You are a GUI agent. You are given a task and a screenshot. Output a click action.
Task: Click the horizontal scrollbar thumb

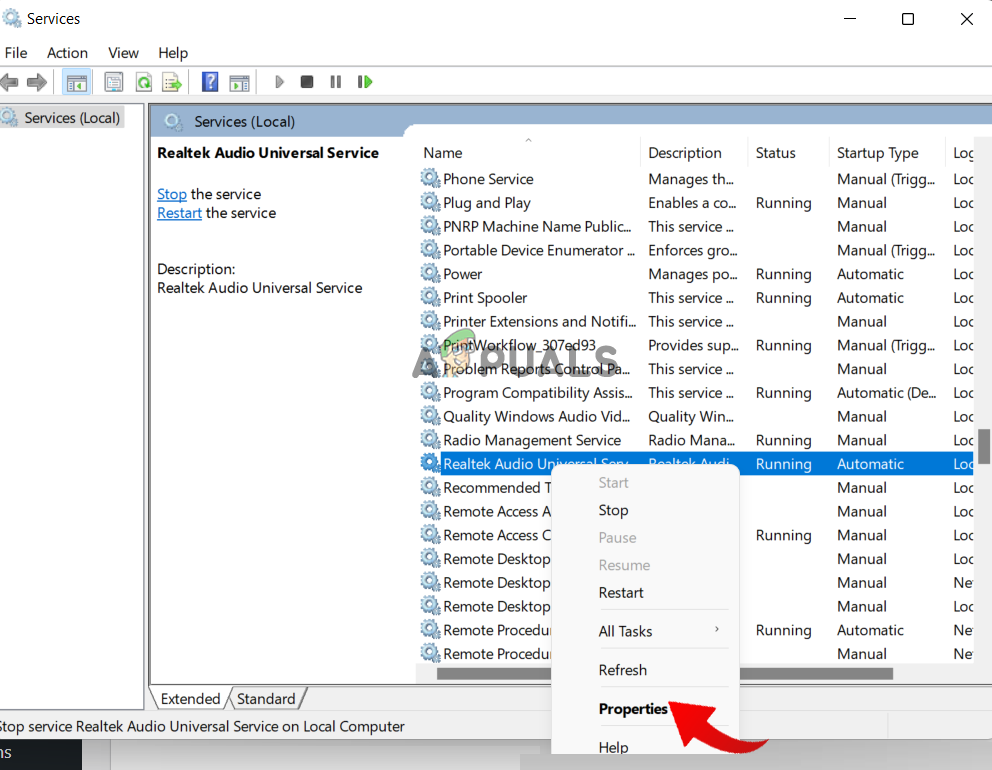664,673
